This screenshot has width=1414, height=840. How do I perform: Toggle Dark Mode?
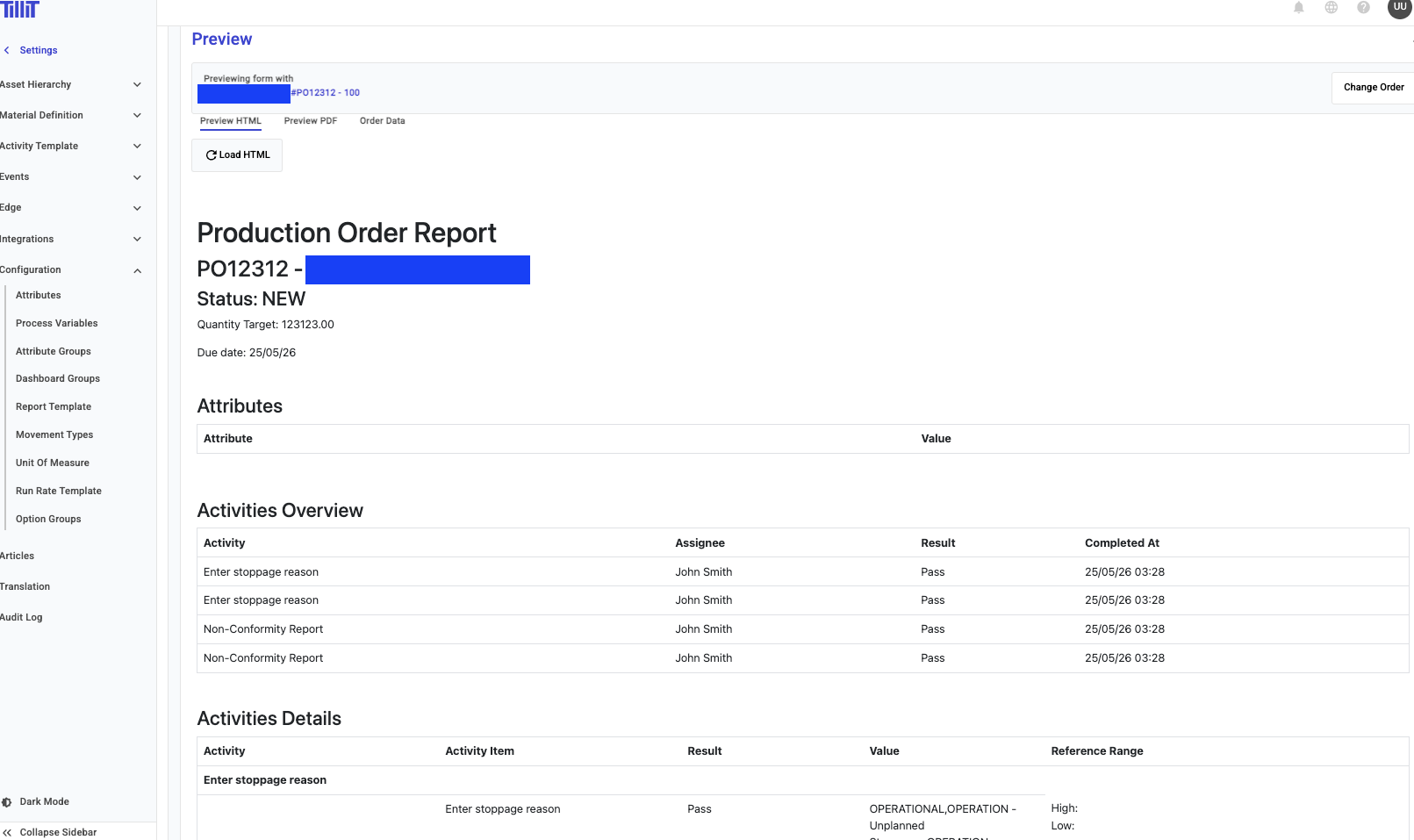click(36, 802)
